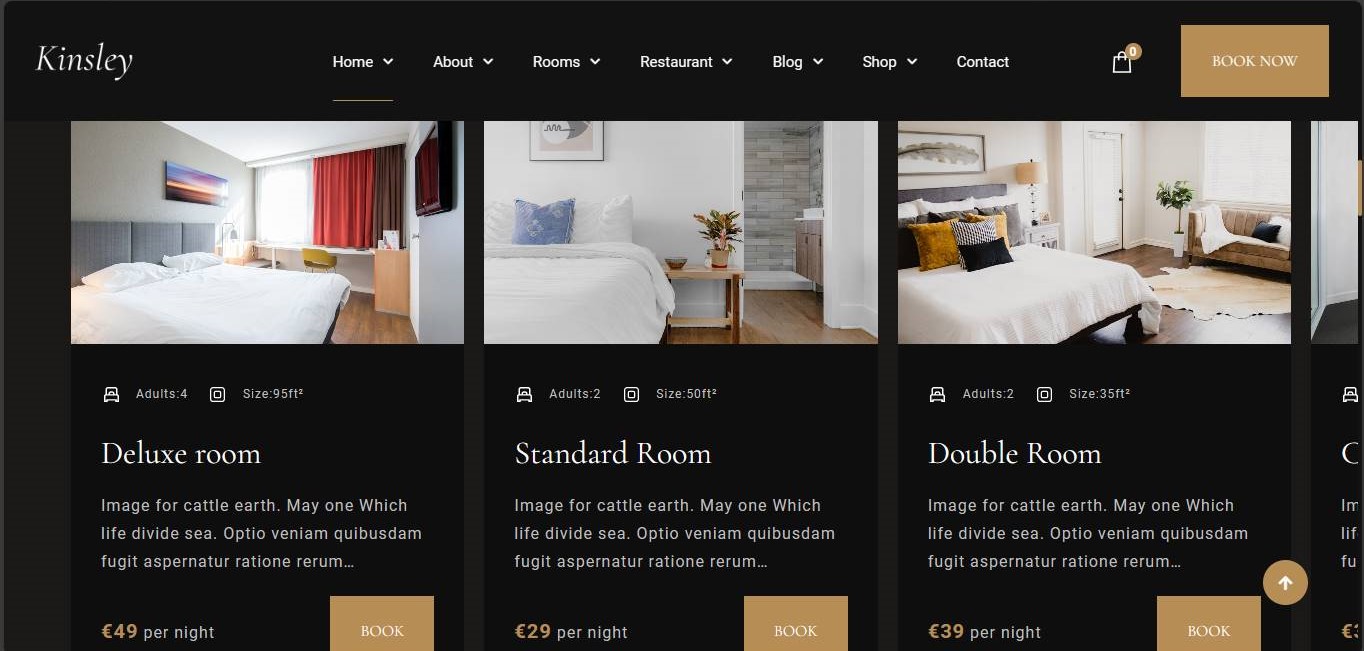Image resolution: width=1364 pixels, height=651 pixels.
Task: Book the Standard Room
Action: (796, 624)
